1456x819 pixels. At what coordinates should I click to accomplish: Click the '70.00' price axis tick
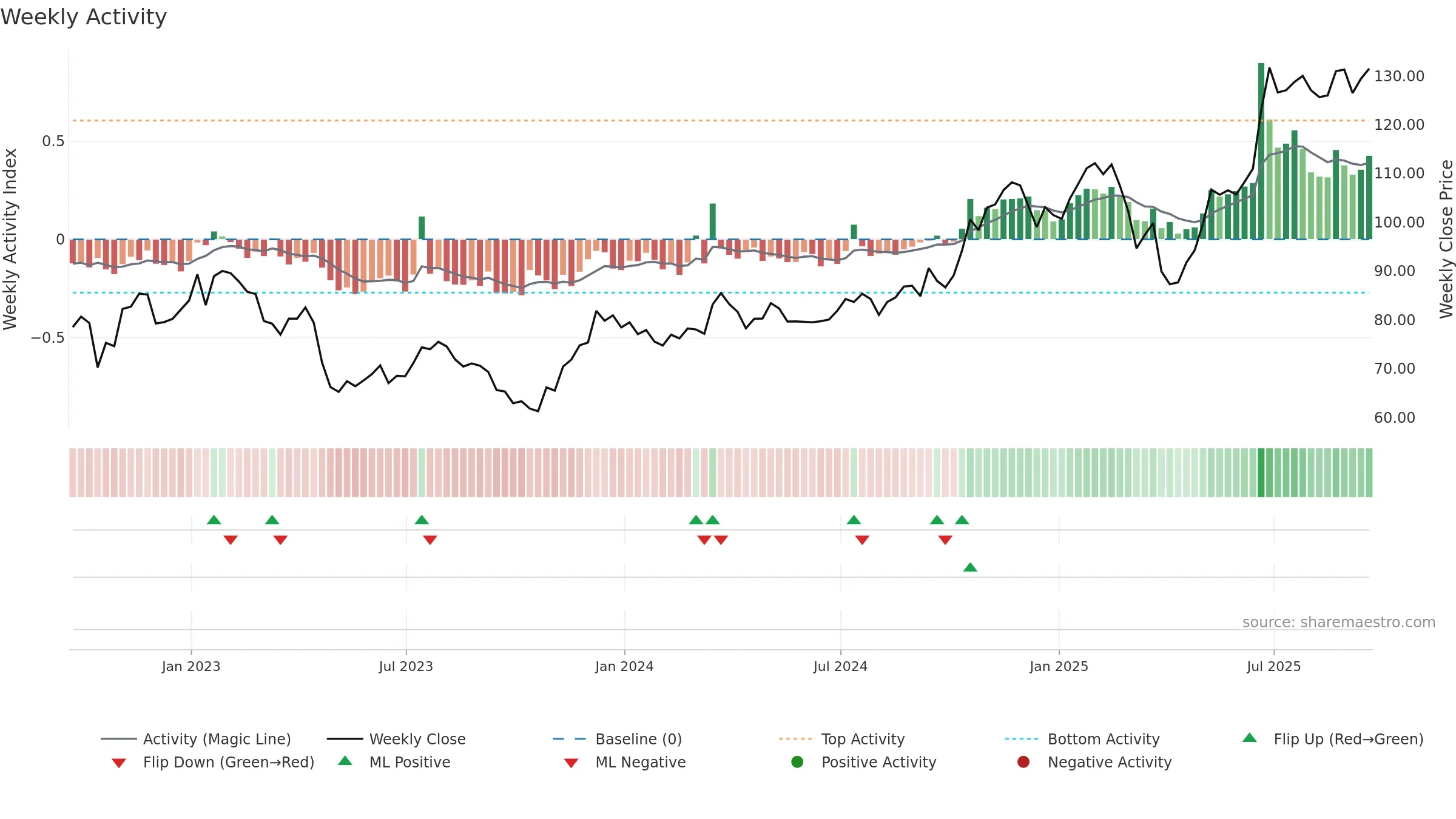tap(1395, 368)
